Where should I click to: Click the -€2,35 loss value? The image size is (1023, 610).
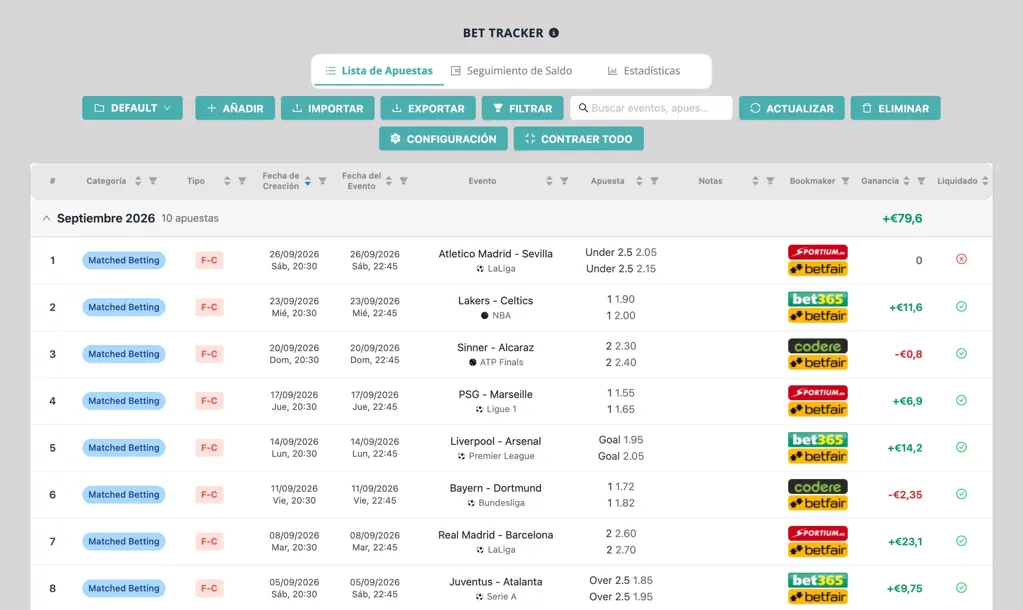coord(905,495)
